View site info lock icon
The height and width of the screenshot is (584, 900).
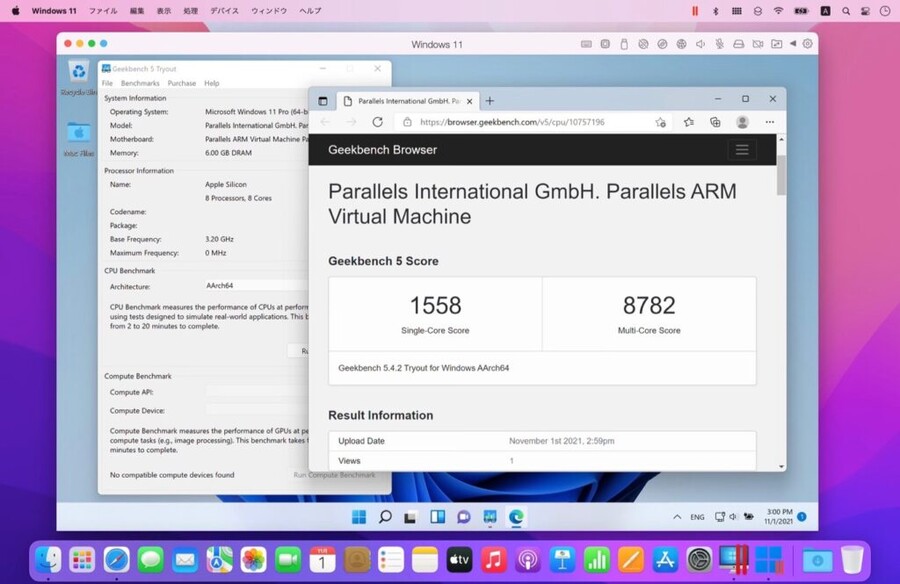click(407, 122)
